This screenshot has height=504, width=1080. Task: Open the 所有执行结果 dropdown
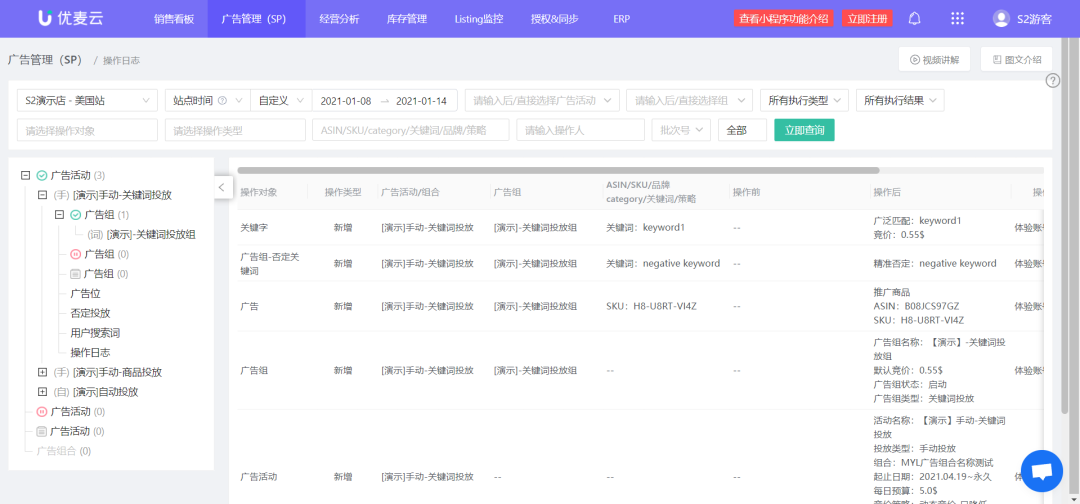click(900, 100)
